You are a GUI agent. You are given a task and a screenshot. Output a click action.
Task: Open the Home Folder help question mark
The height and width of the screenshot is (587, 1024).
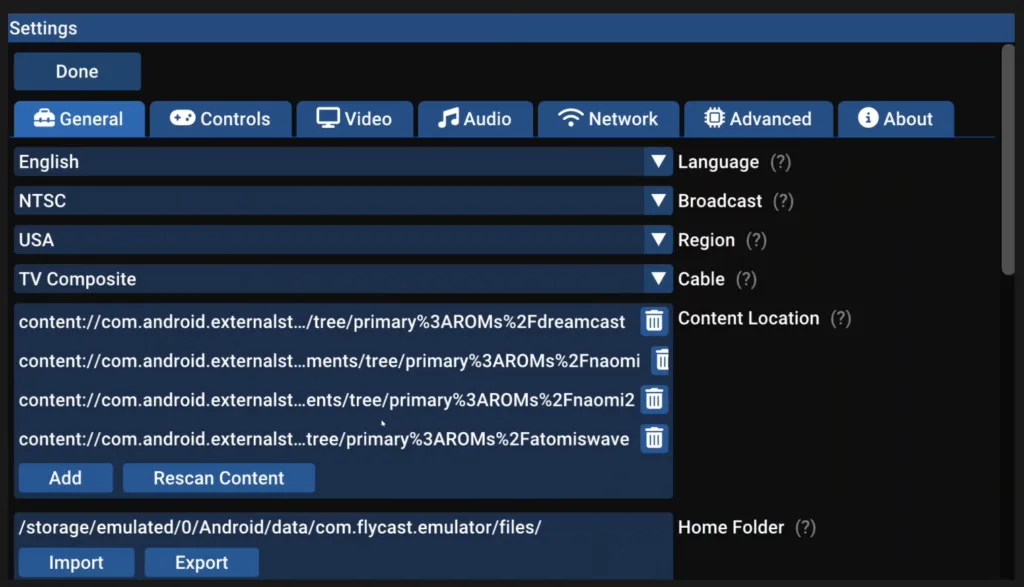point(806,527)
